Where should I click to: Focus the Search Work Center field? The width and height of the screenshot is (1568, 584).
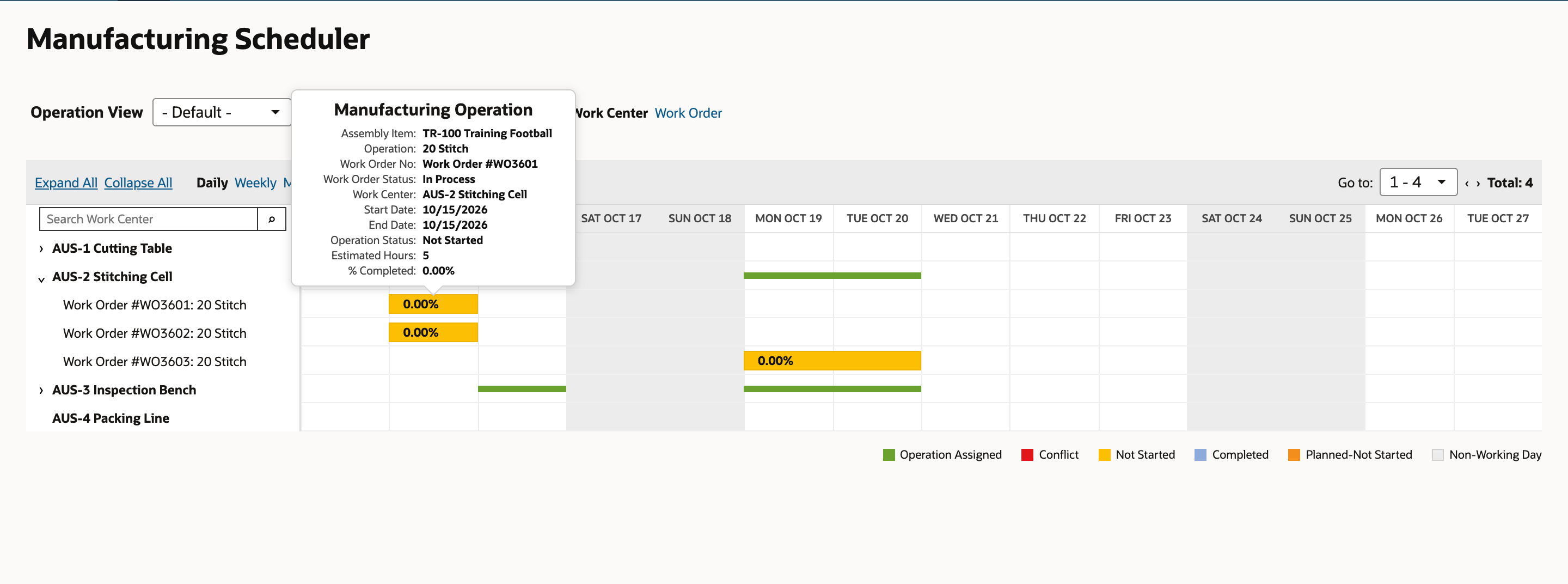coord(149,219)
